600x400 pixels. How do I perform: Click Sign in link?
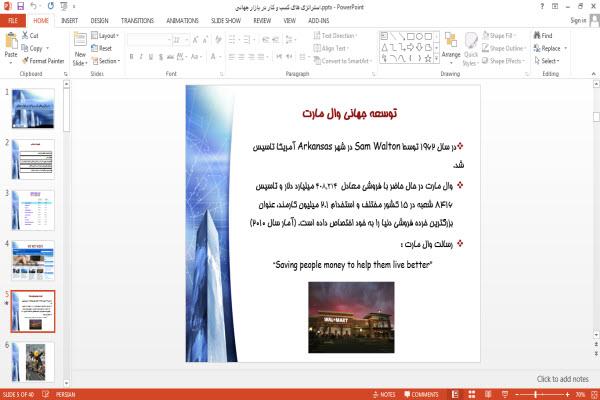coord(578,20)
